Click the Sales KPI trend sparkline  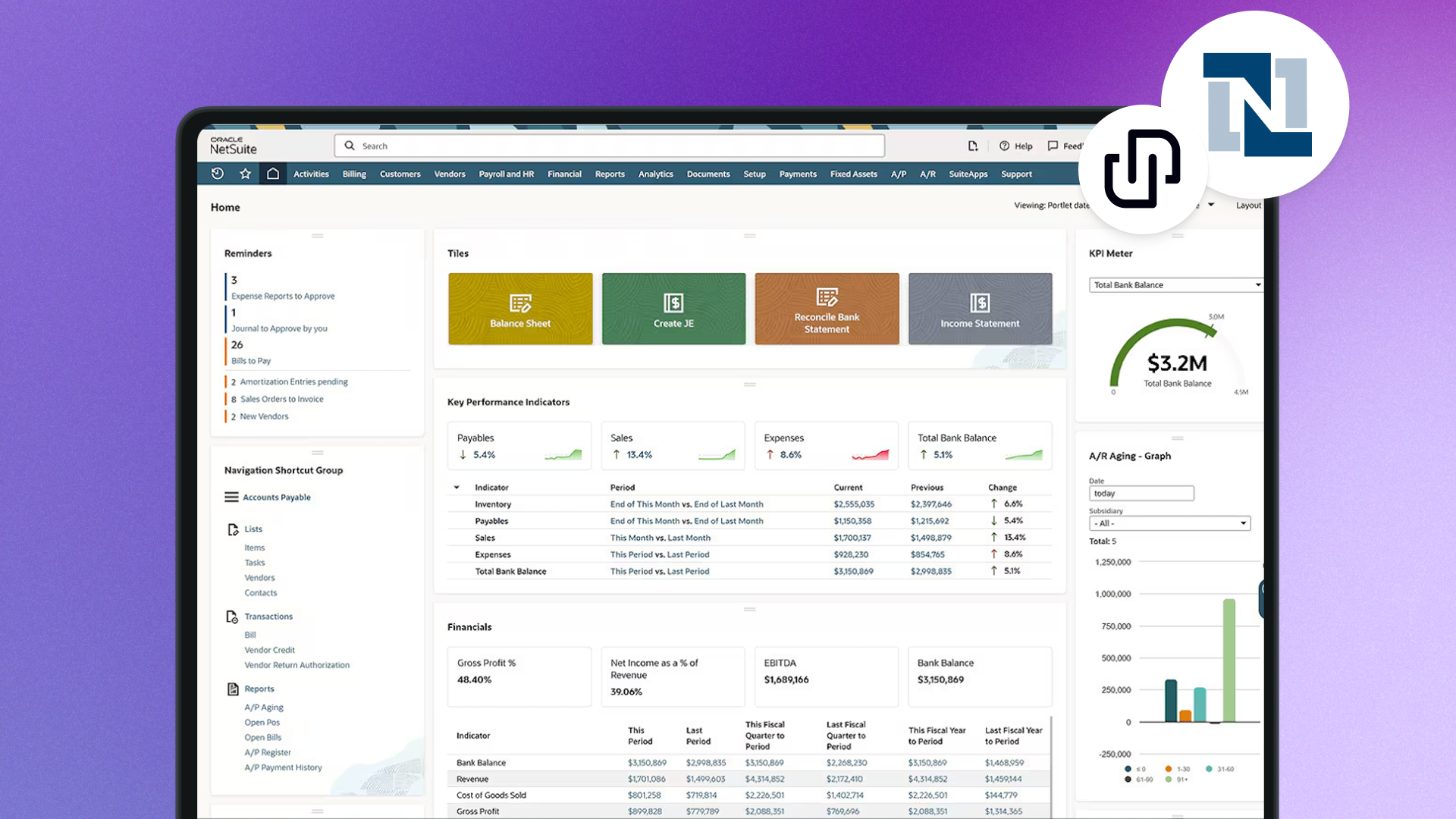tap(717, 455)
